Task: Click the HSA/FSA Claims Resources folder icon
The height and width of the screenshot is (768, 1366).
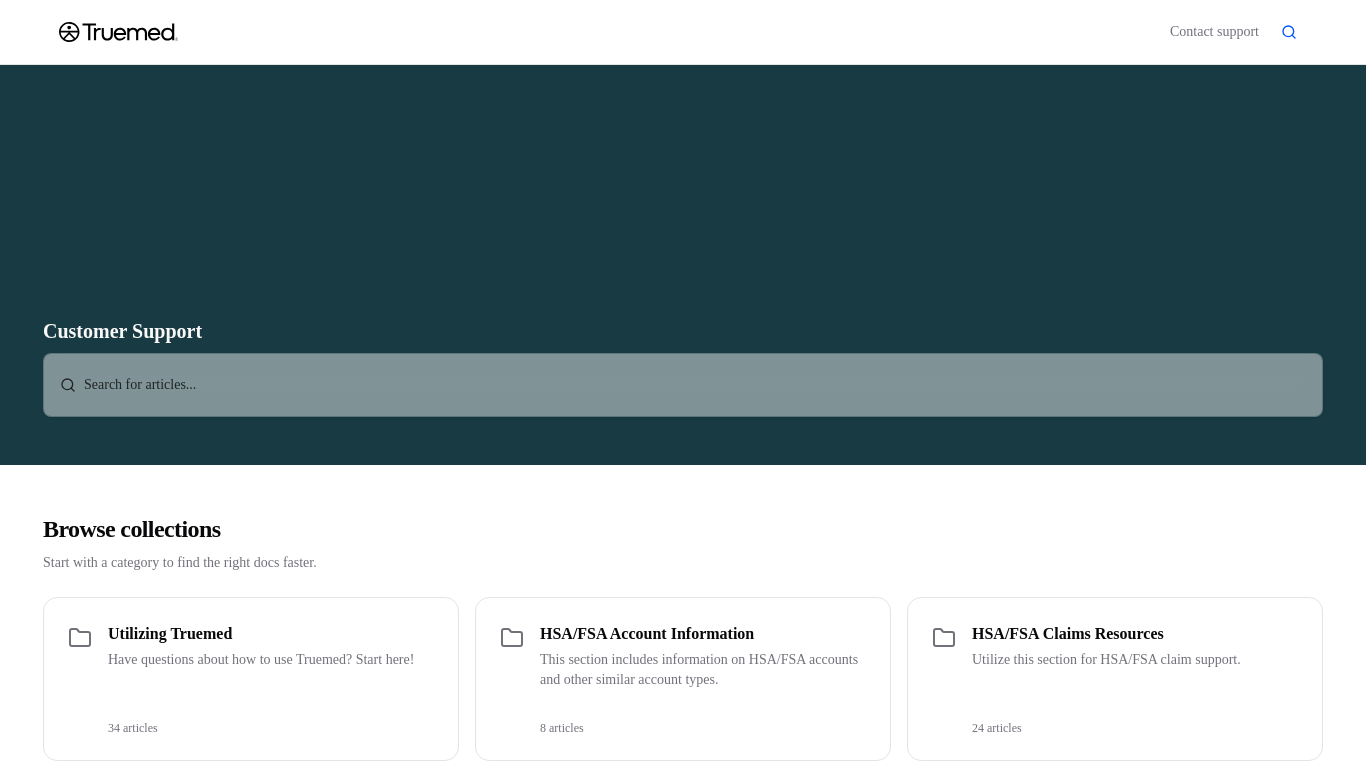Action: pos(944,638)
